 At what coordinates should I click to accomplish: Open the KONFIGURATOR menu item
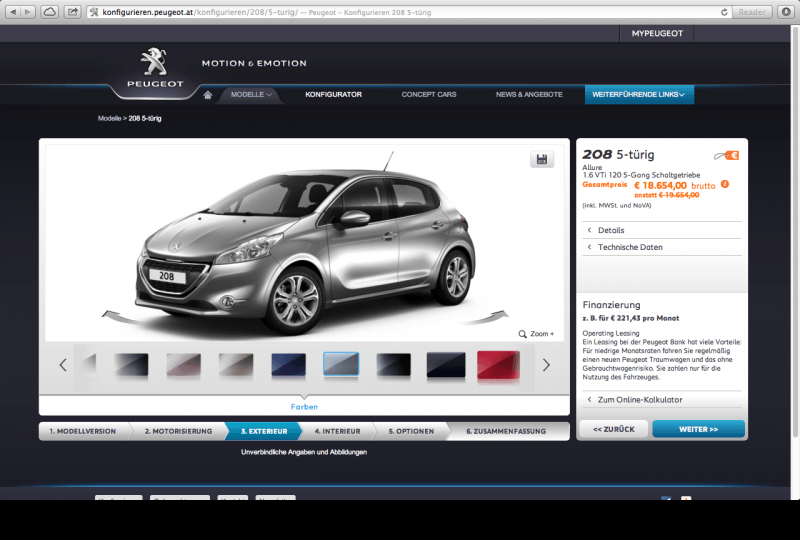click(x=334, y=94)
